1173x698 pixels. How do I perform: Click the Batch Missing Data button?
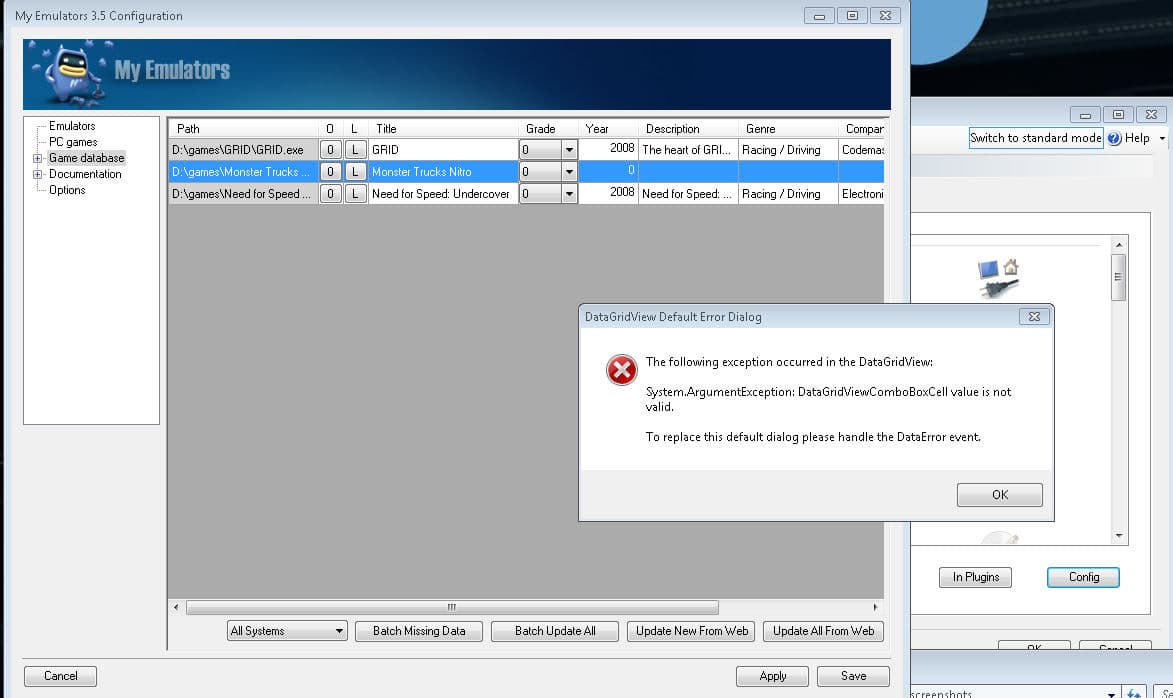(419, 631)
